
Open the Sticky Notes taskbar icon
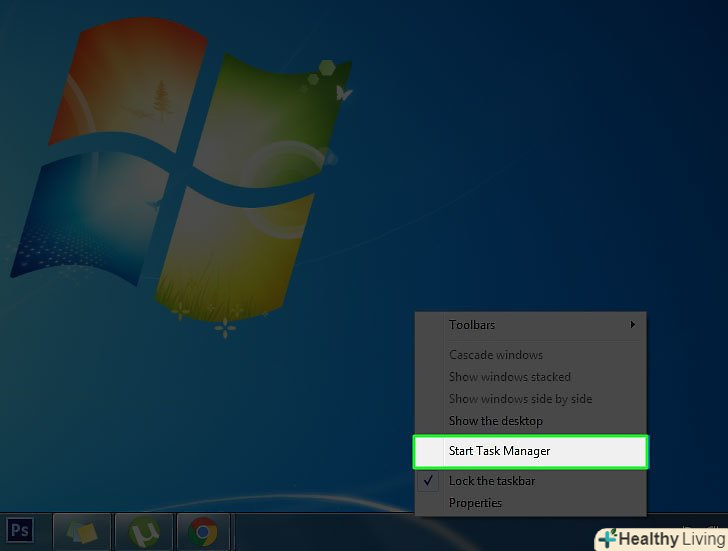coord(82,532)
